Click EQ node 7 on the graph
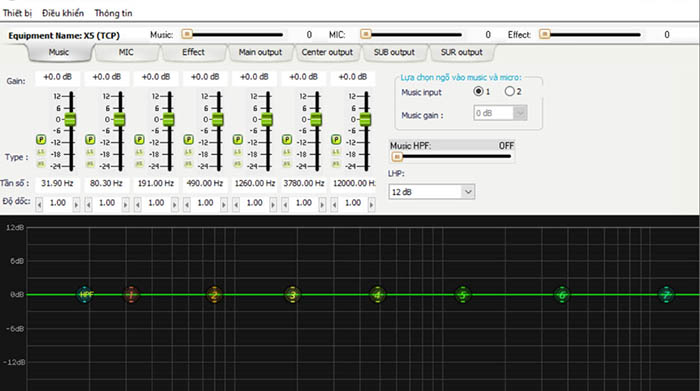 coord(667,295)
